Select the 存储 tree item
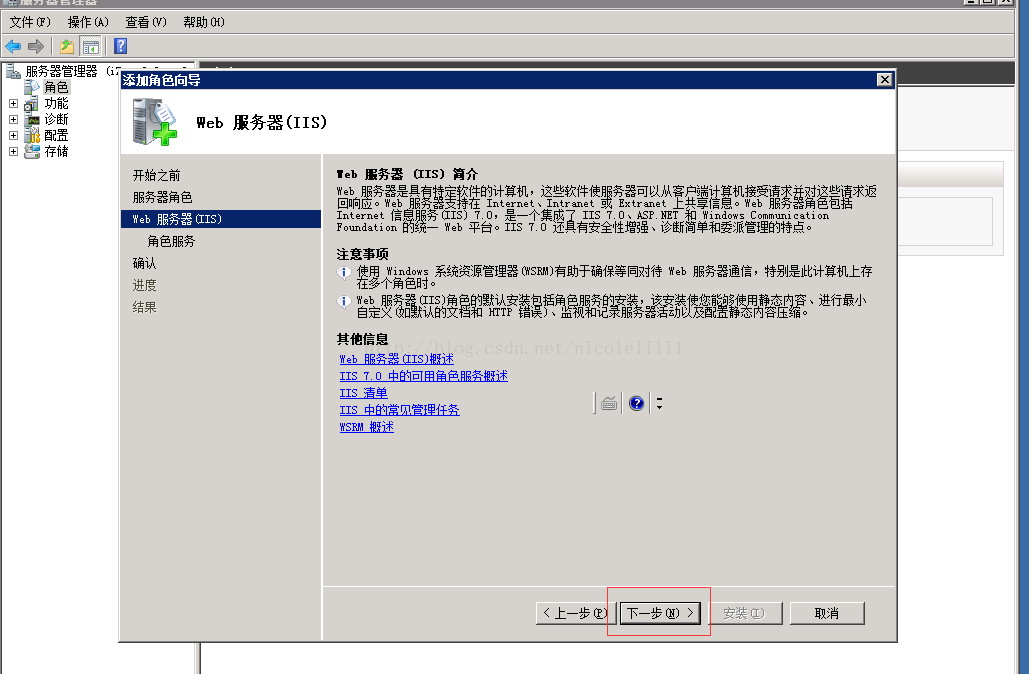The image size is (1029, 674). pyautogui.click(x=56, y=151)
